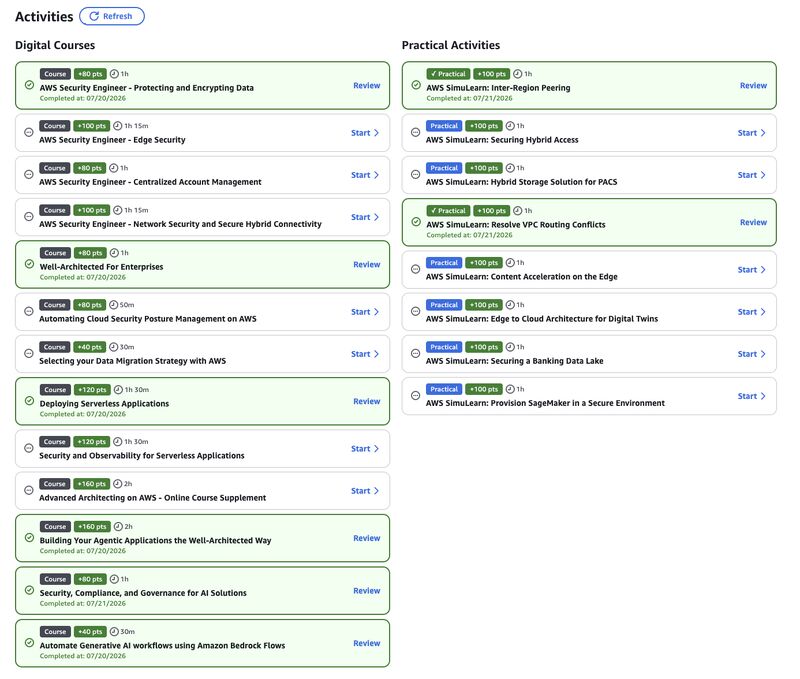
Task: Click title Security and Observability for Serverless Applications
Action: tap(142, 456)
